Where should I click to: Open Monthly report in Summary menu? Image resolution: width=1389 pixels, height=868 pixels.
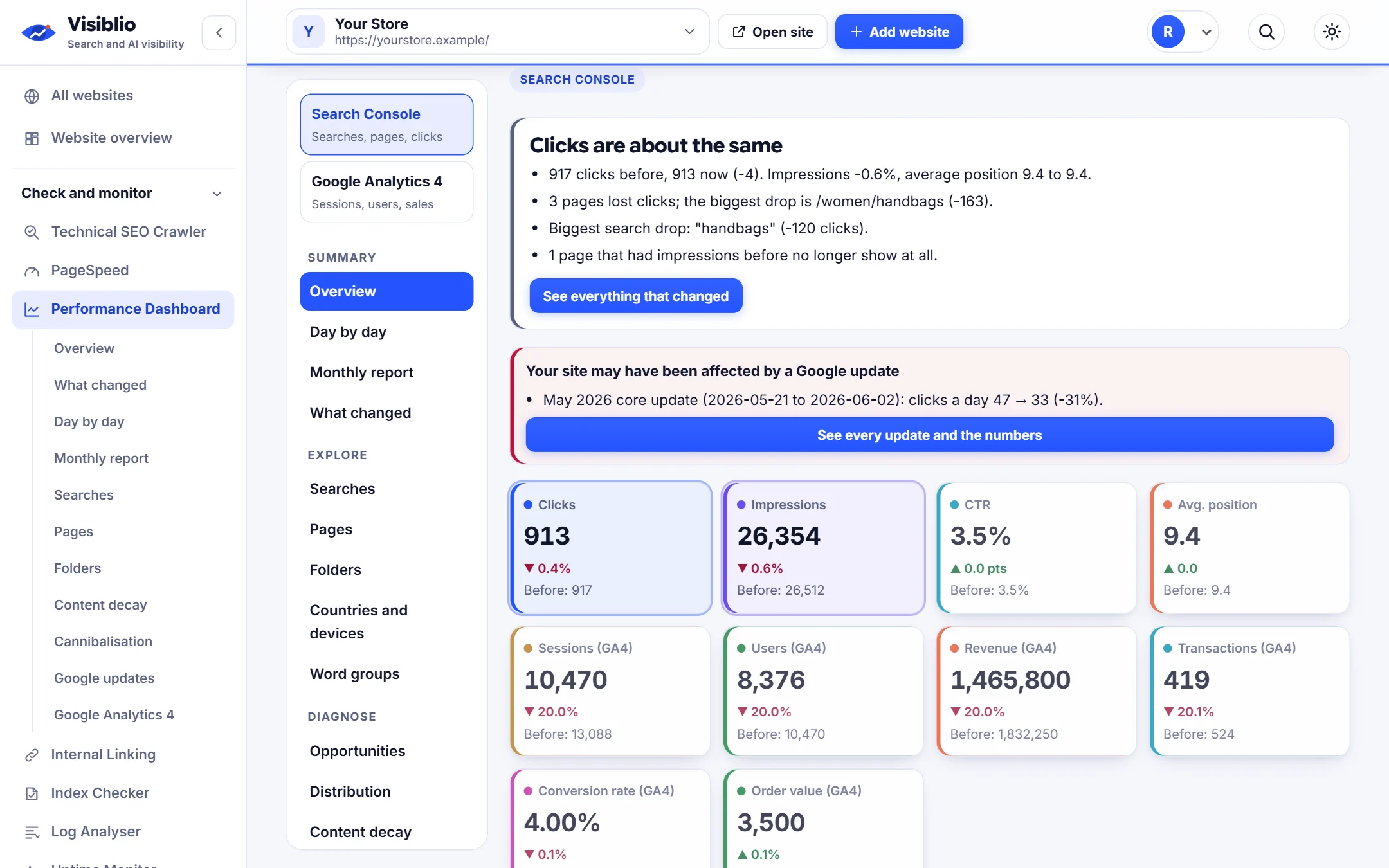tap(386, 372)
